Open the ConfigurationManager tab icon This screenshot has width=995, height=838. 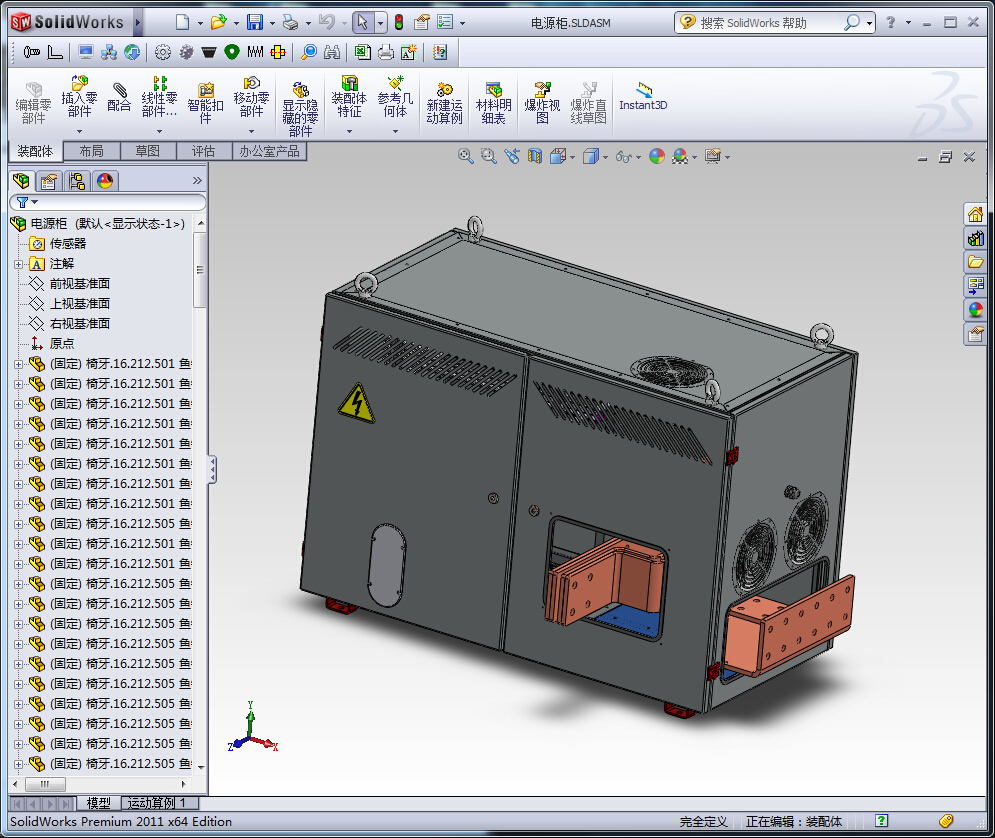[x=76, y=181]
